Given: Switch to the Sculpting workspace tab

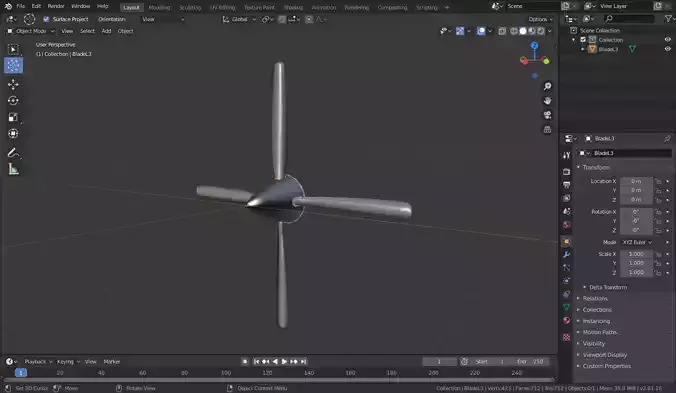Looking at the screenshot, I should click(190, 7).
